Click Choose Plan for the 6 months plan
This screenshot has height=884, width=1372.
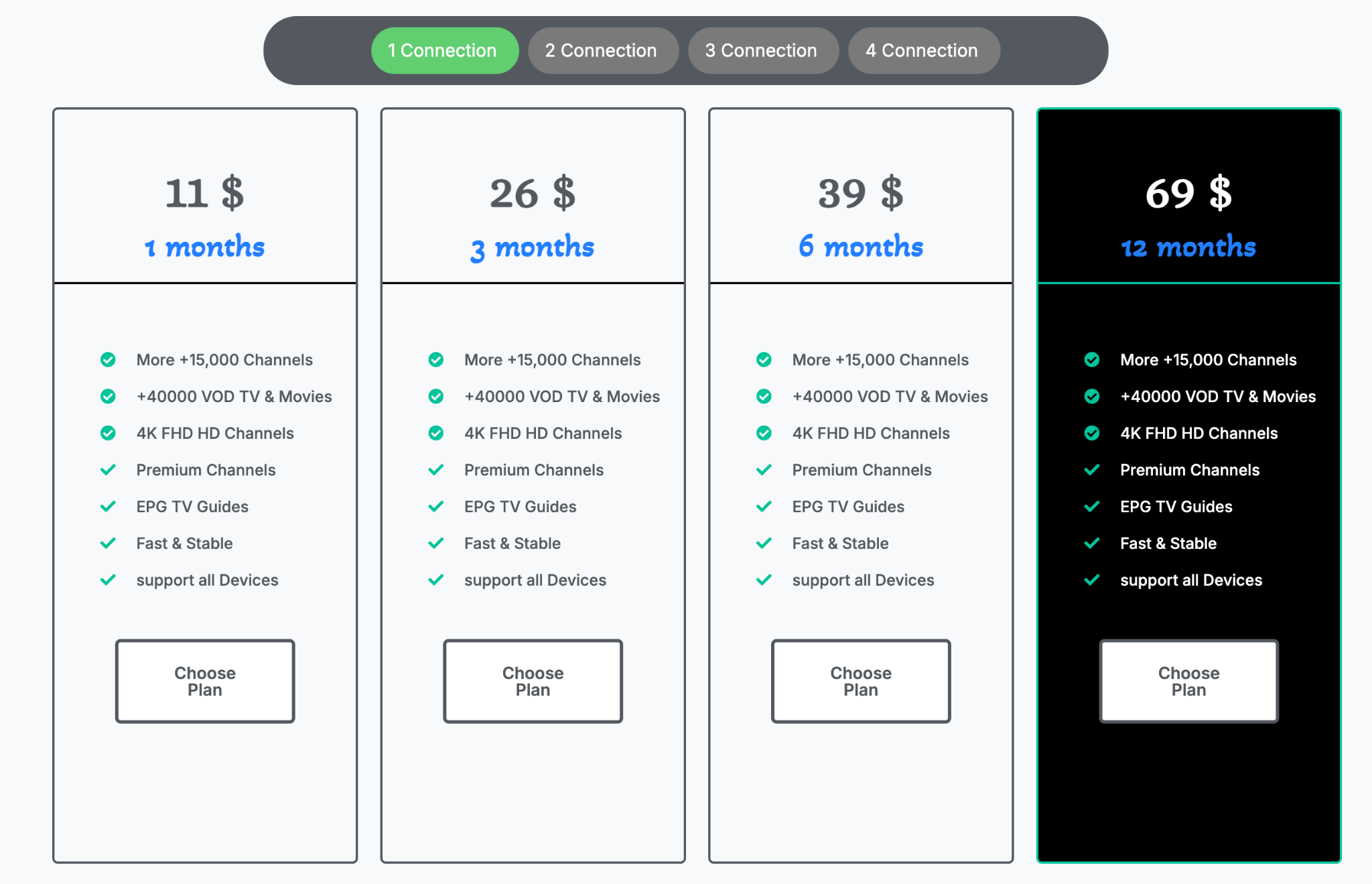tap(860, 681)
